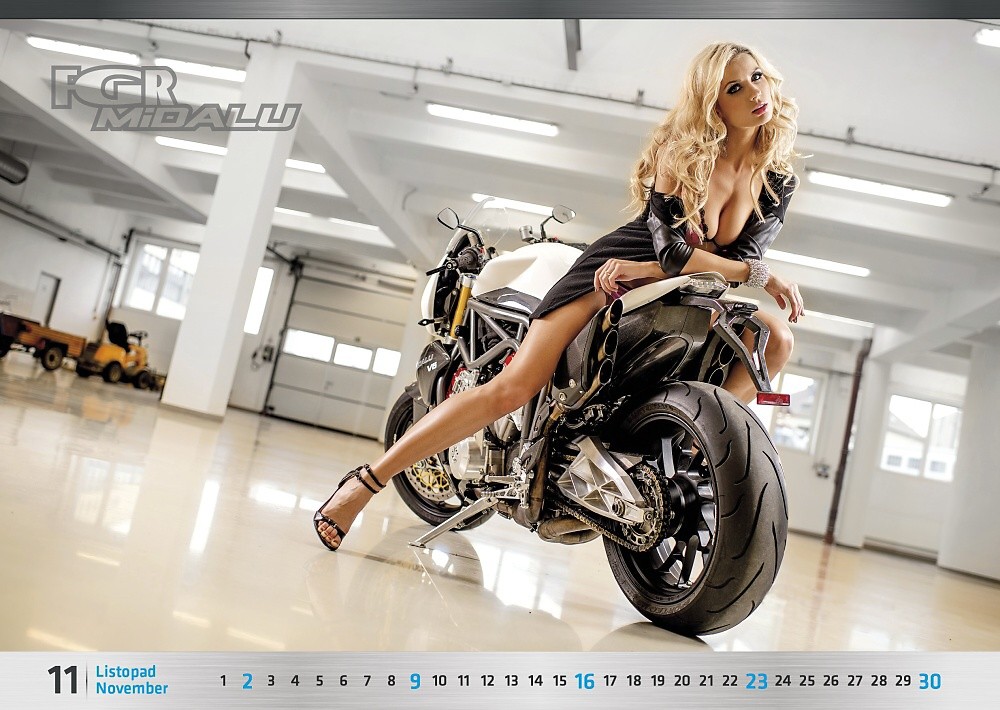Select date 5 on the calendar
This screenshot has height=710, width=1000.
point(319,681)
